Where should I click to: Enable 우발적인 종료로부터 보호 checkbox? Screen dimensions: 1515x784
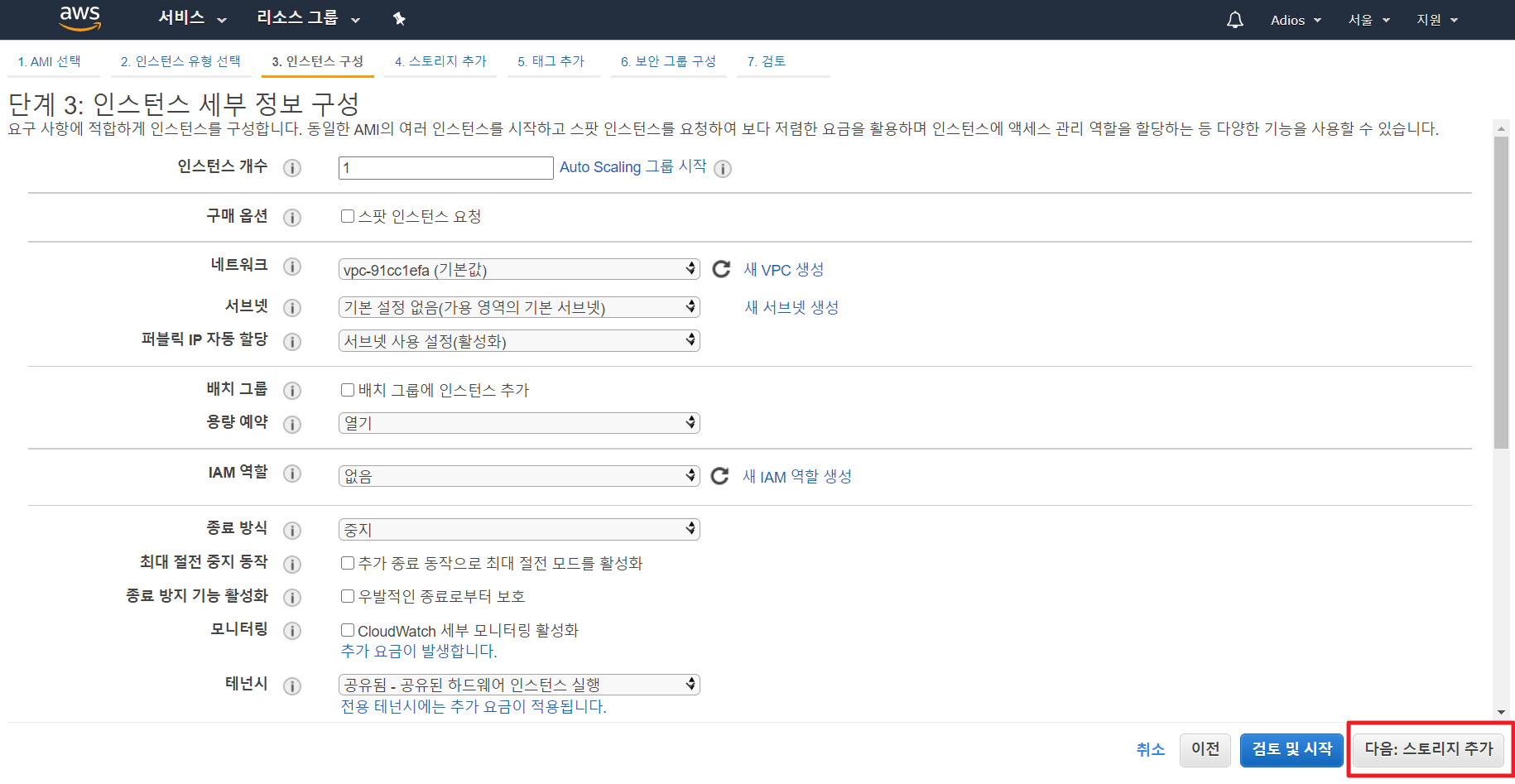tap(348, 596)
